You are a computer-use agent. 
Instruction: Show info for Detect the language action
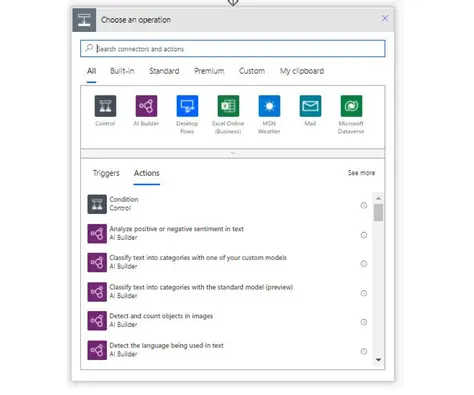(x=364, y=351)
